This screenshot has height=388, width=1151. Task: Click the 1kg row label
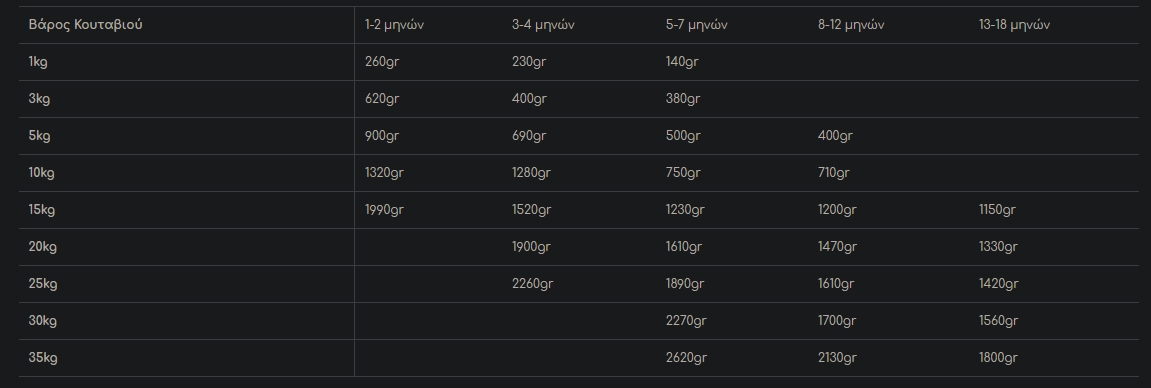point(37,62)
